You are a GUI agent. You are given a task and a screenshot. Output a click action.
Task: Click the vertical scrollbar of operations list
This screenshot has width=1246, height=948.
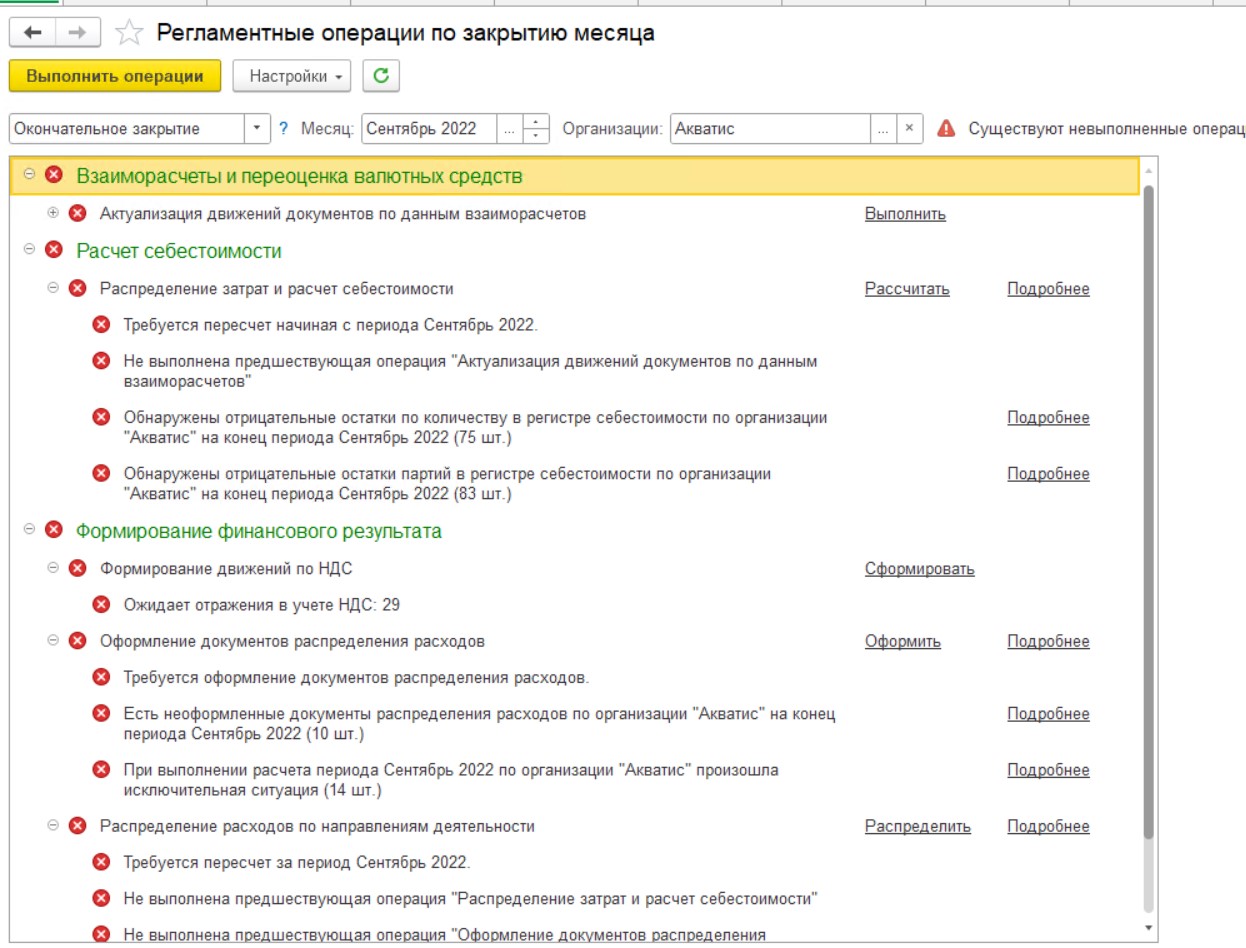click(1148, 500)
